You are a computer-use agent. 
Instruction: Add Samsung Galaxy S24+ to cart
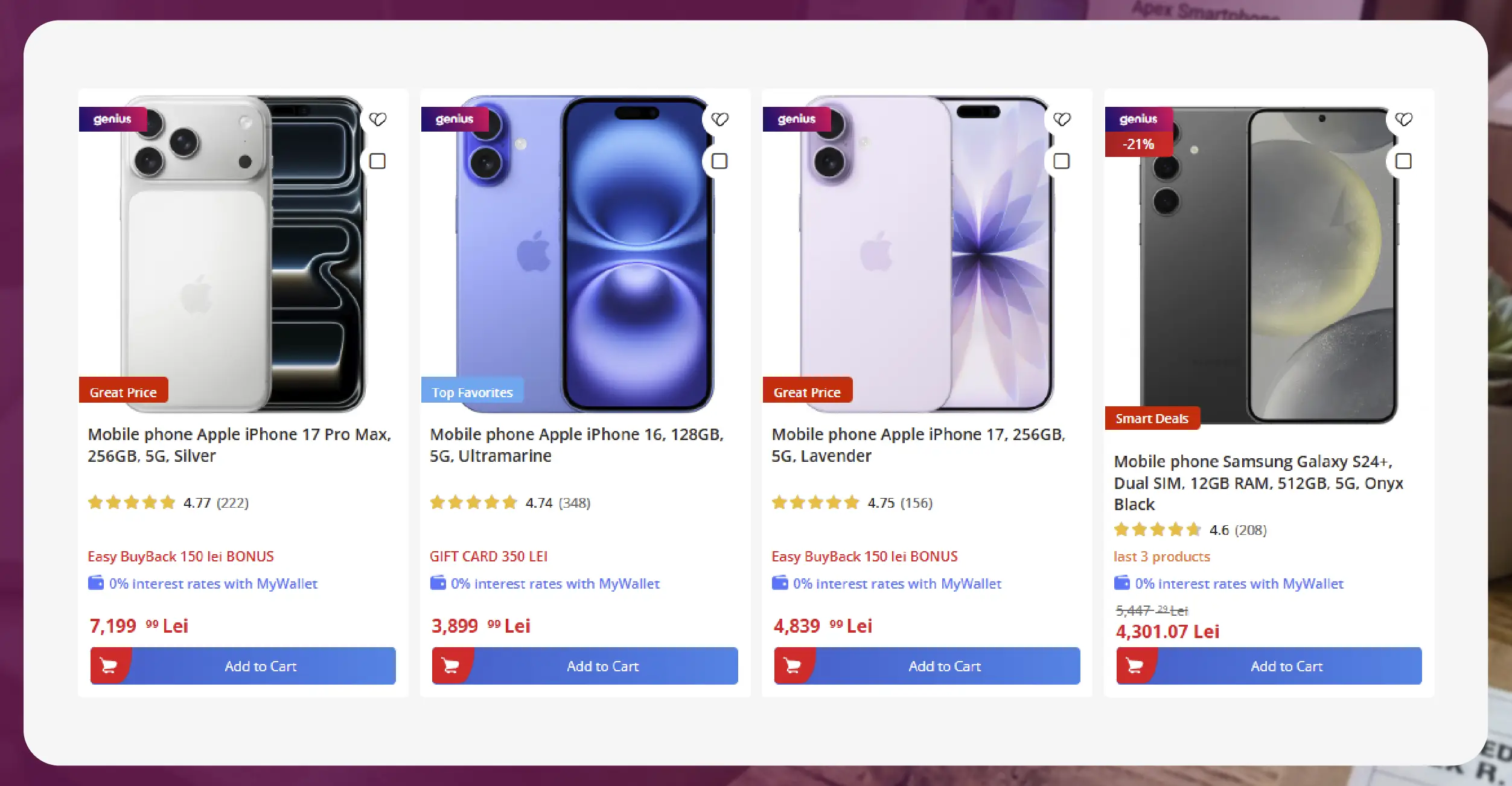(1286, 666)
